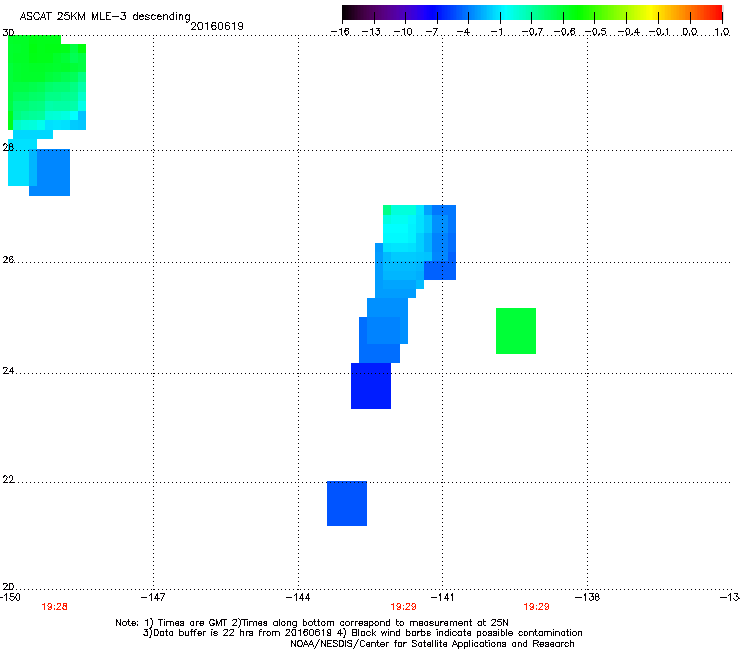Click the latitude 30 axis label
The width and height of the screenshot is (740, 650).
click(8, 33)
